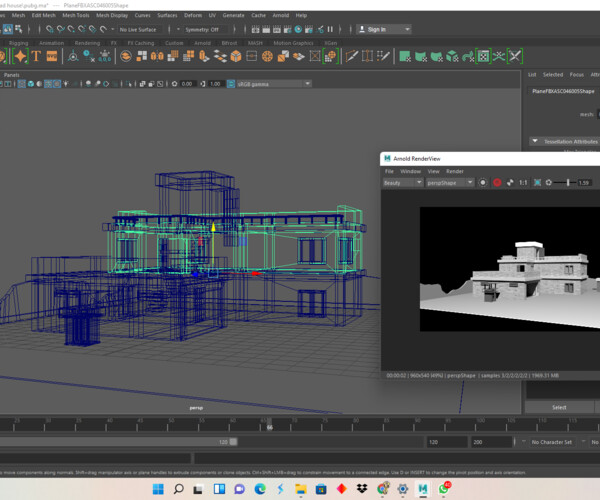Click the white circle snapshot icon in RenderView
This screenshot has height=500, width=600.
[x=483, y=183]
